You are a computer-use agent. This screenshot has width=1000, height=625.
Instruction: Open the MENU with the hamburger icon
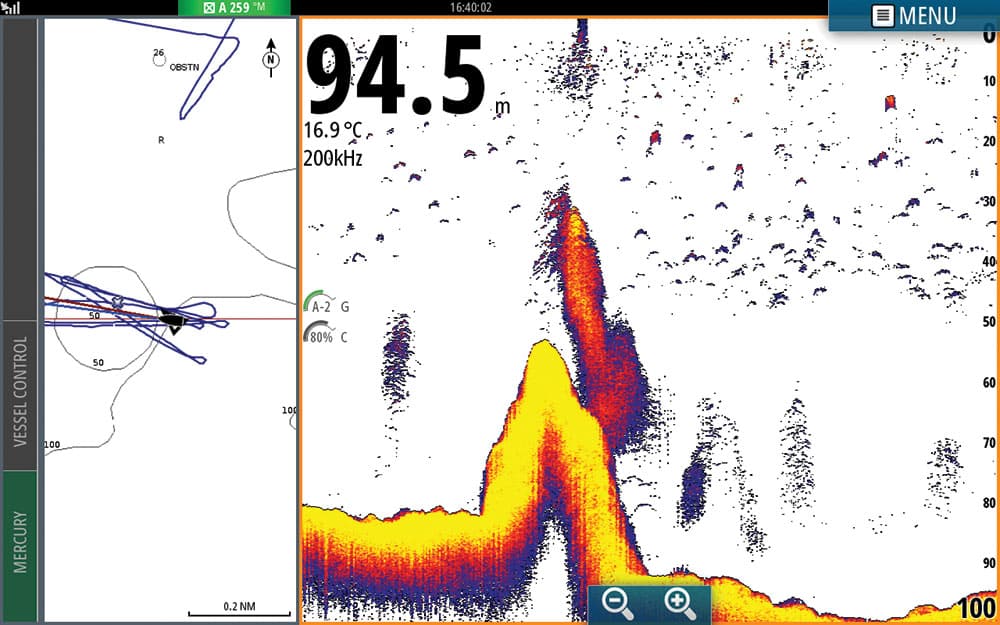coord(882,15)
